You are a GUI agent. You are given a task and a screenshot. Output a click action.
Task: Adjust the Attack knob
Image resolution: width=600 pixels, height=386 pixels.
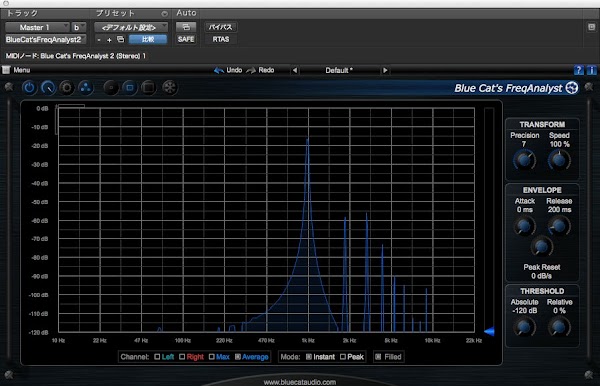tap(524, 226)
